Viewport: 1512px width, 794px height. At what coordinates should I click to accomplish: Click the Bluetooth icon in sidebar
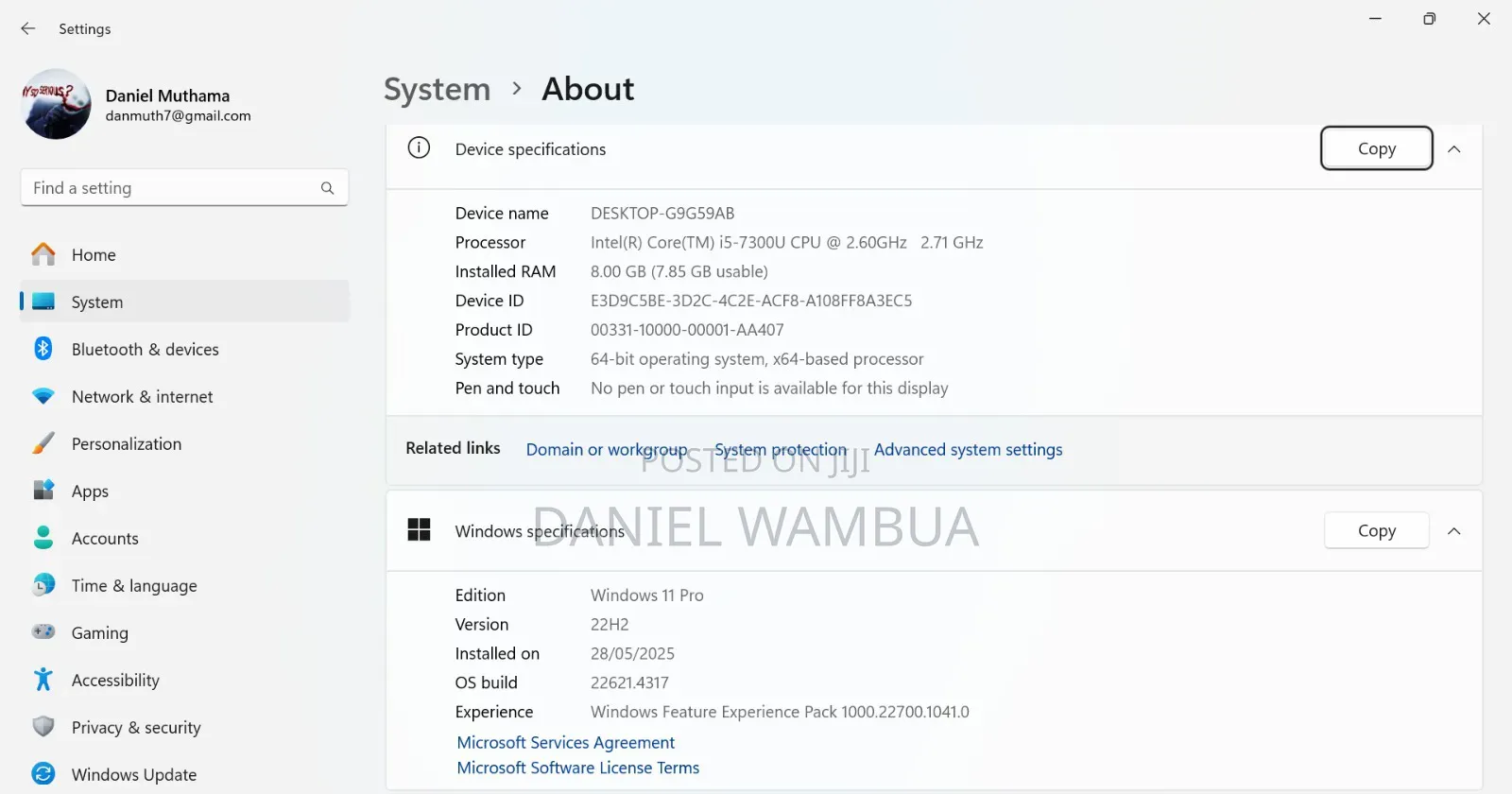[43, 349]
